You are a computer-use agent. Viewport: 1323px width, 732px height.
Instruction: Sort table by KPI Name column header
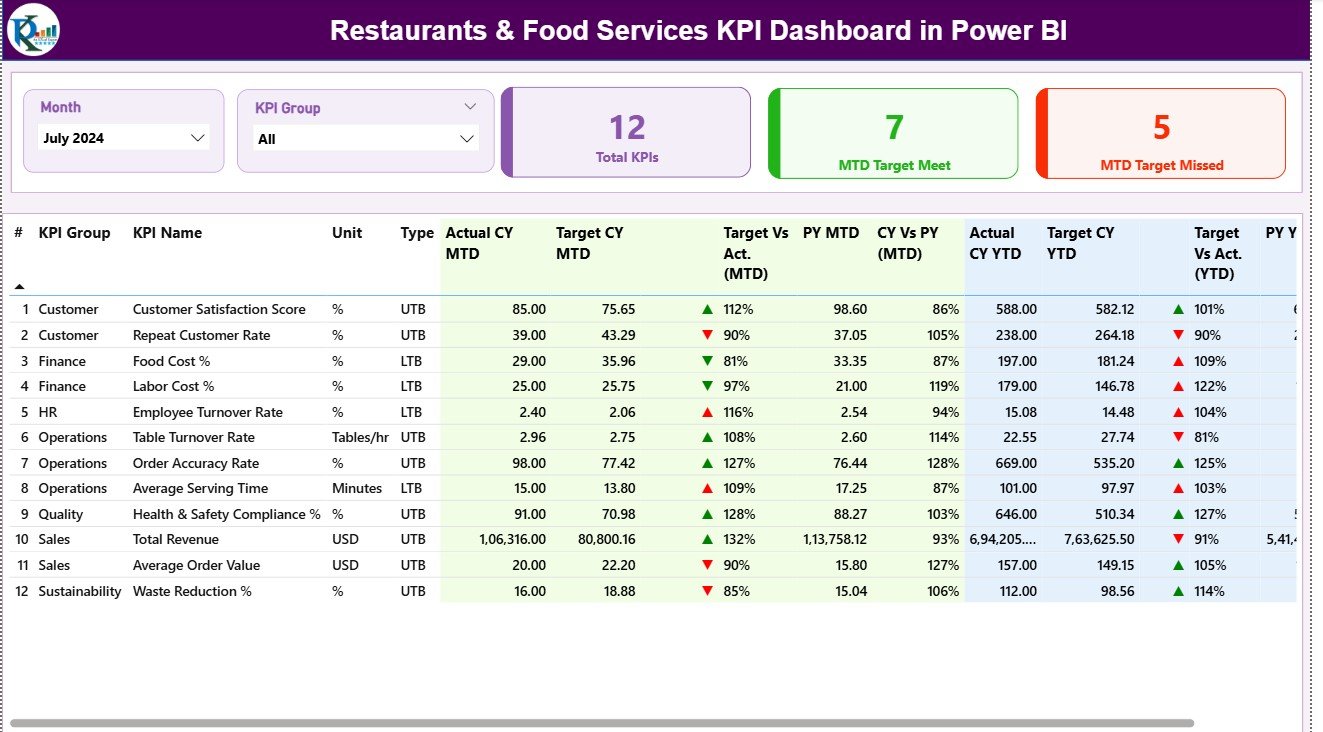(167, 233)
